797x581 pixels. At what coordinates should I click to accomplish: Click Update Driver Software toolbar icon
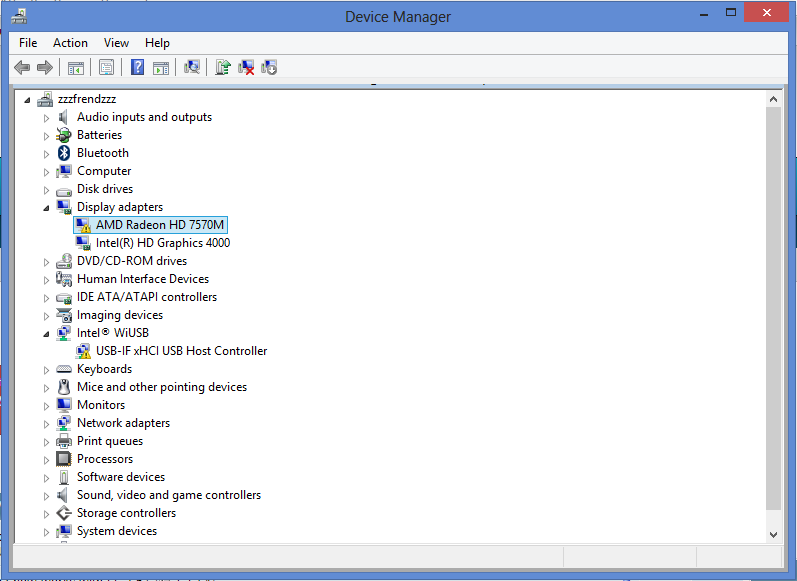[x=223, y=67]
